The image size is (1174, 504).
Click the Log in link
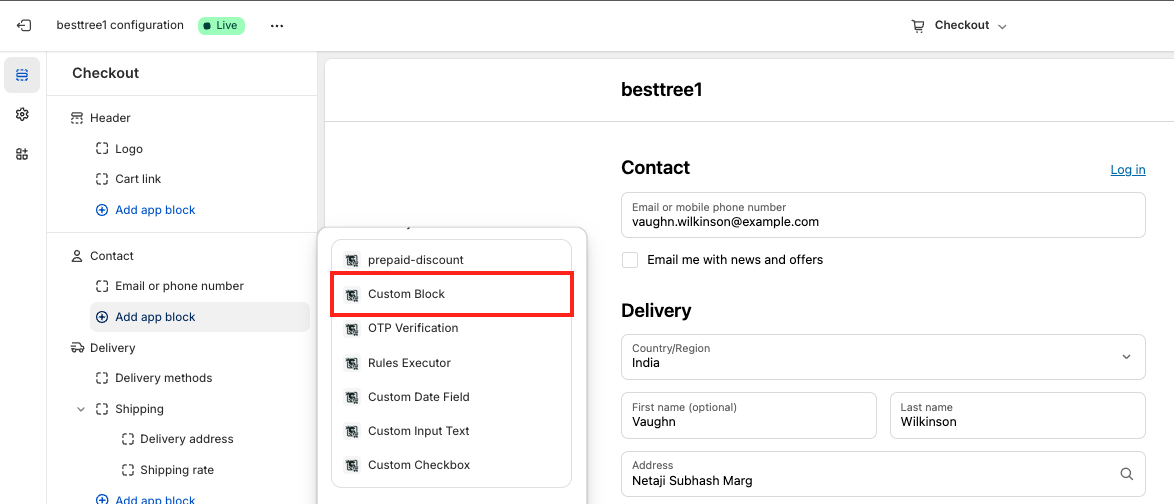pos(1127,170)
